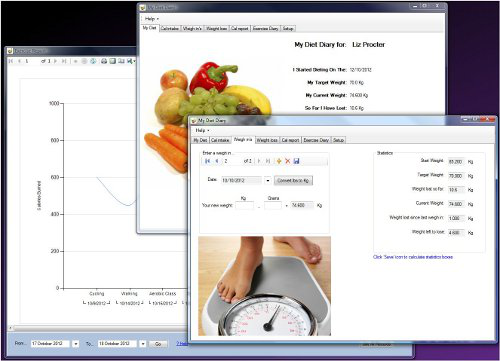The width and height of the screenshot is (500, 361).
Task: Click the 'Cycling' chart axis label
Action: tap(97, 294)
